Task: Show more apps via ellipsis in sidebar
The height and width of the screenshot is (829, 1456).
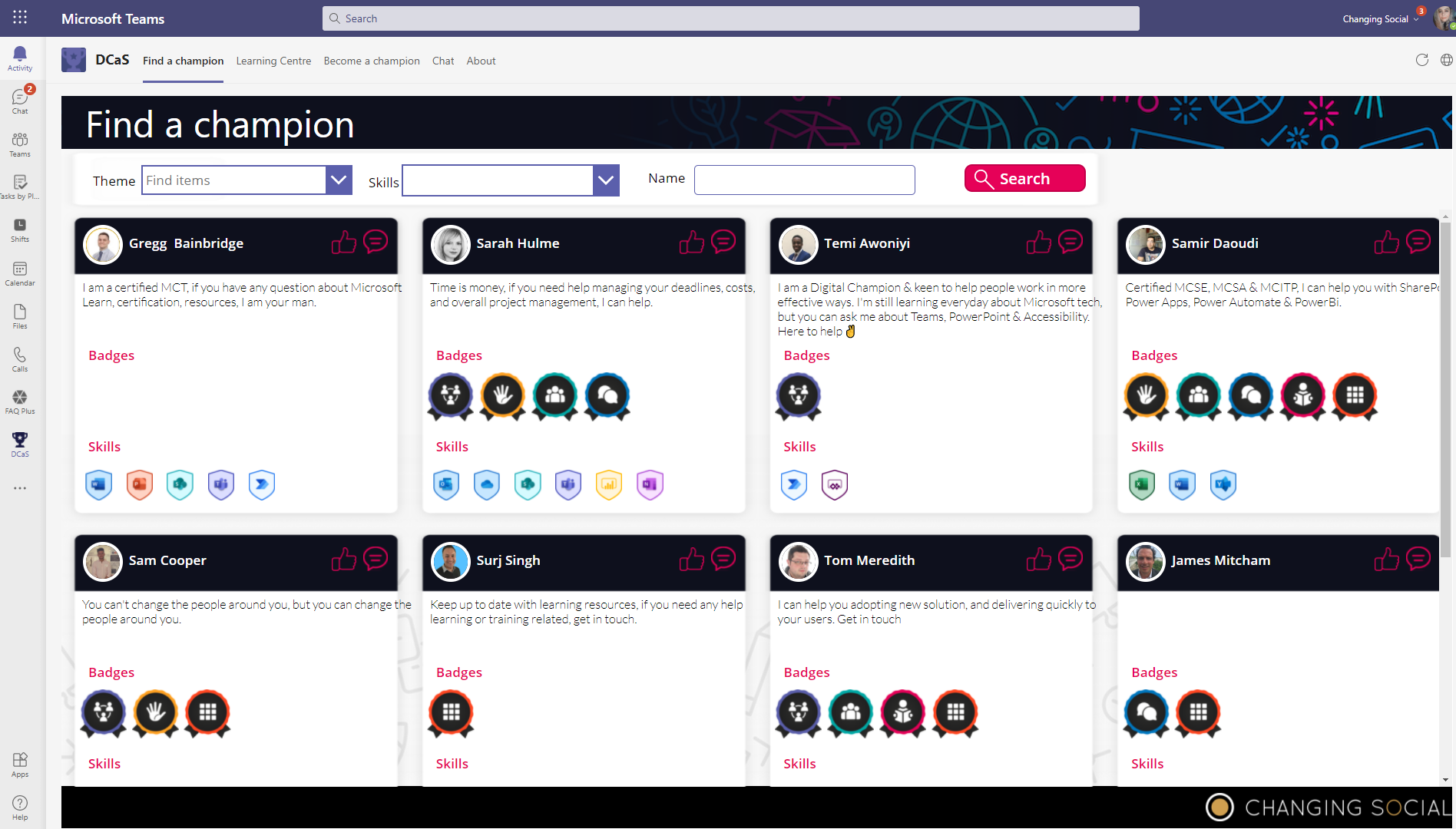Action: (20, 488)
